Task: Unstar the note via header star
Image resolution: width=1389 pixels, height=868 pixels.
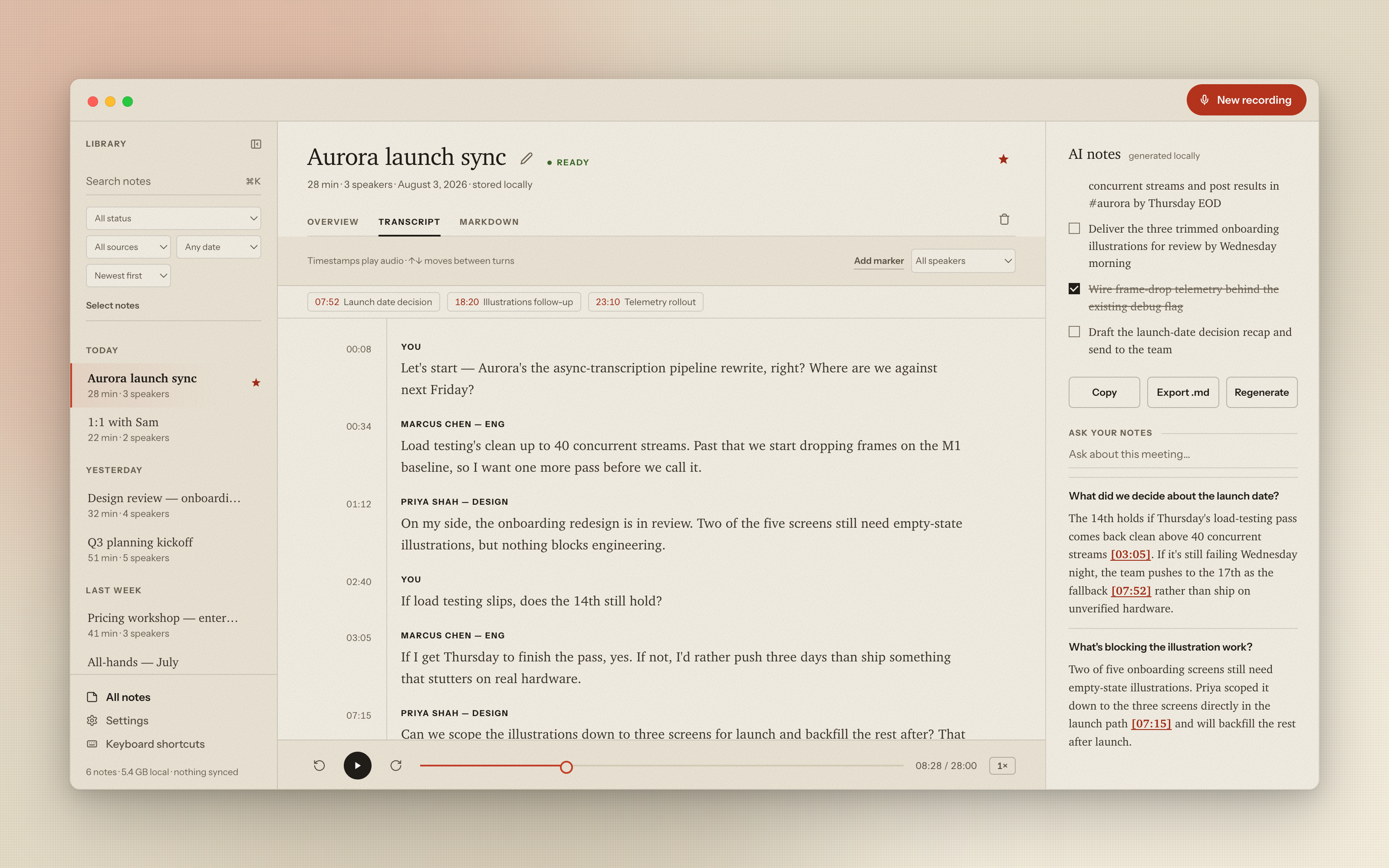Action: pos(1003,159)
